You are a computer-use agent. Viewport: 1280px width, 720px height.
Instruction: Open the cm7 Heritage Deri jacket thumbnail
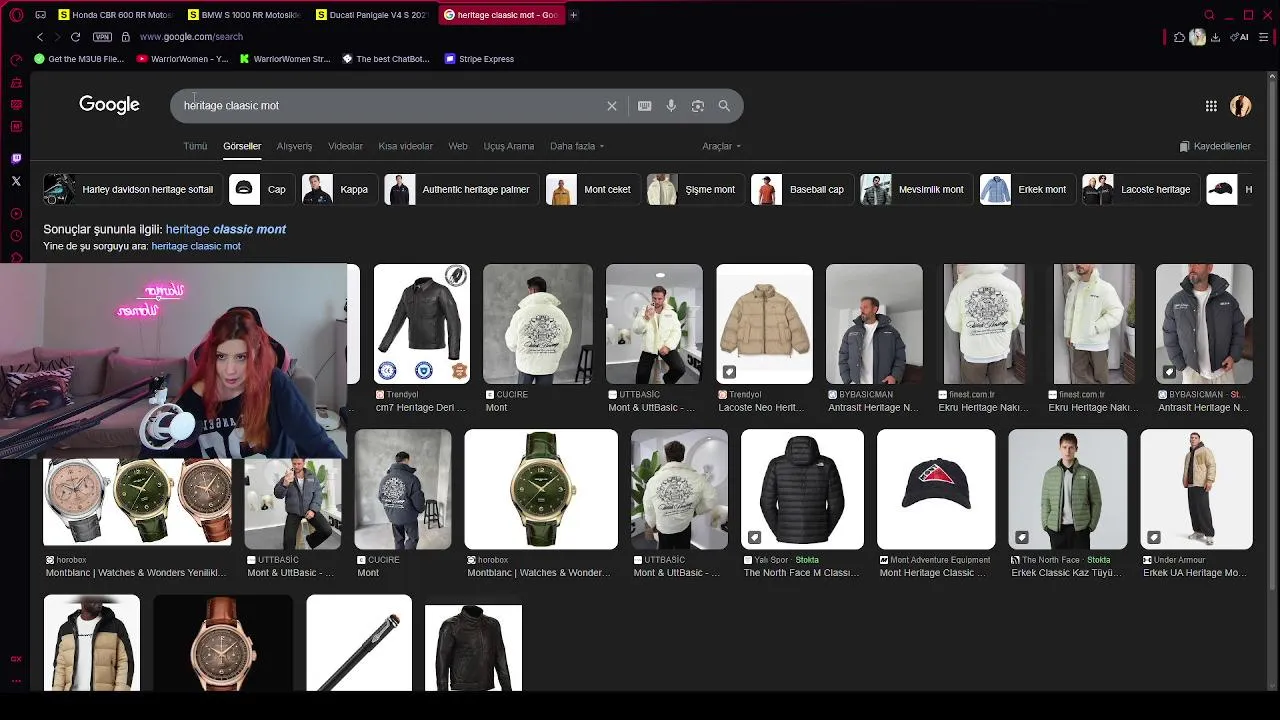(422, 324)
